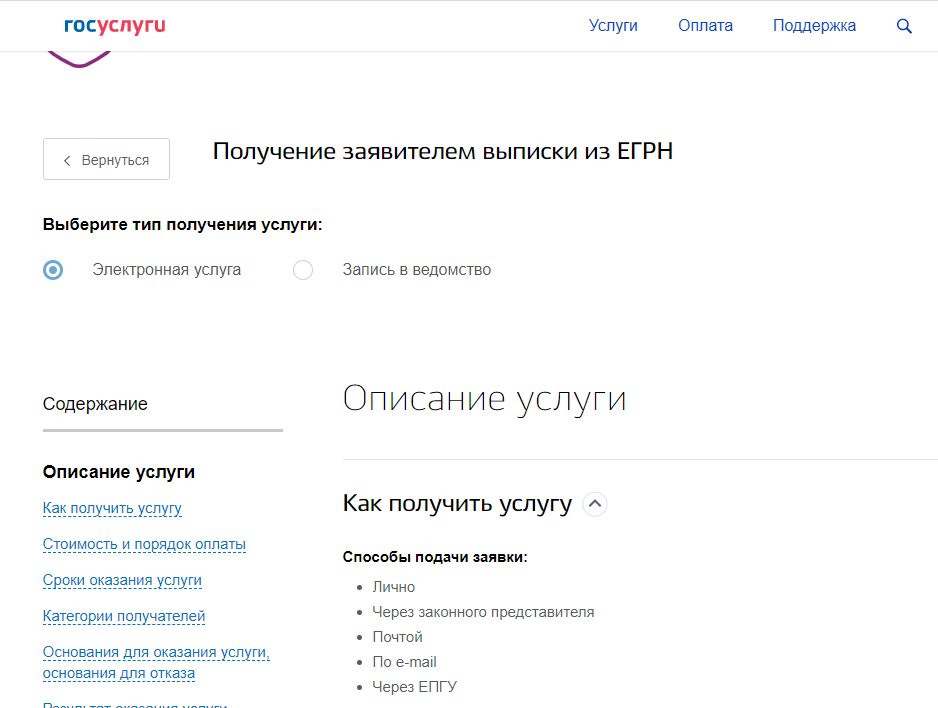Follow "Основания для оказания услуги" link
The height and width of the screenshot is (708, 938).
(x=156, y=663)
